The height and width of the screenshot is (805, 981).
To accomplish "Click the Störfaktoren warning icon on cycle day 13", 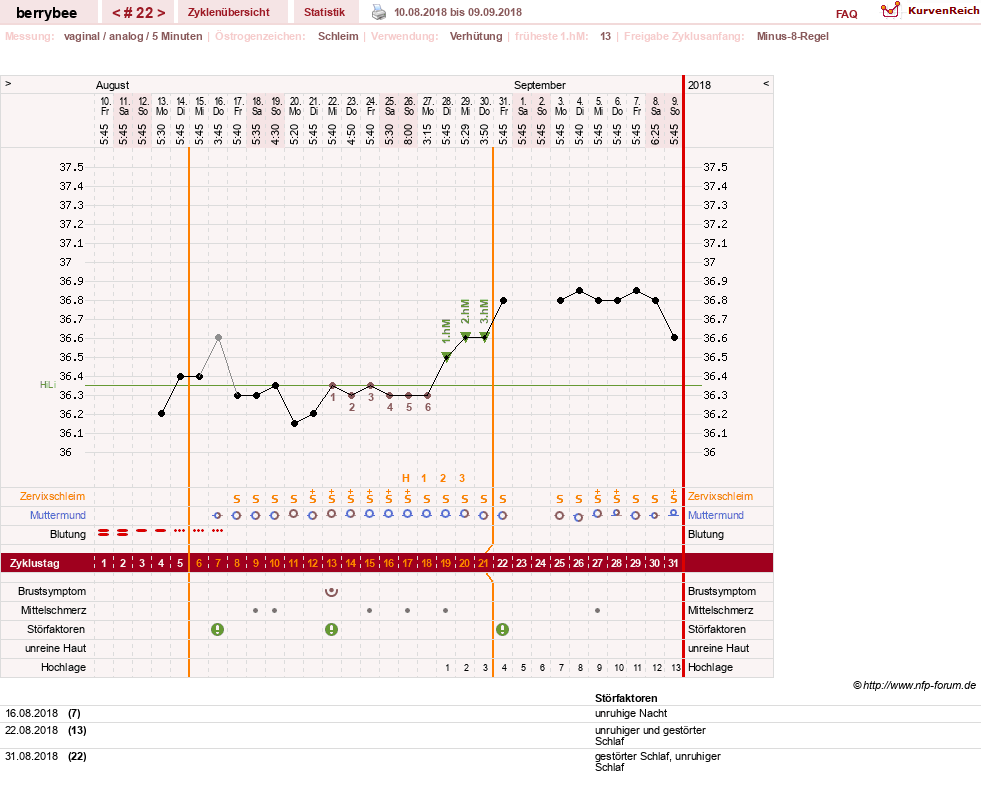I will [x=332, y=629].
